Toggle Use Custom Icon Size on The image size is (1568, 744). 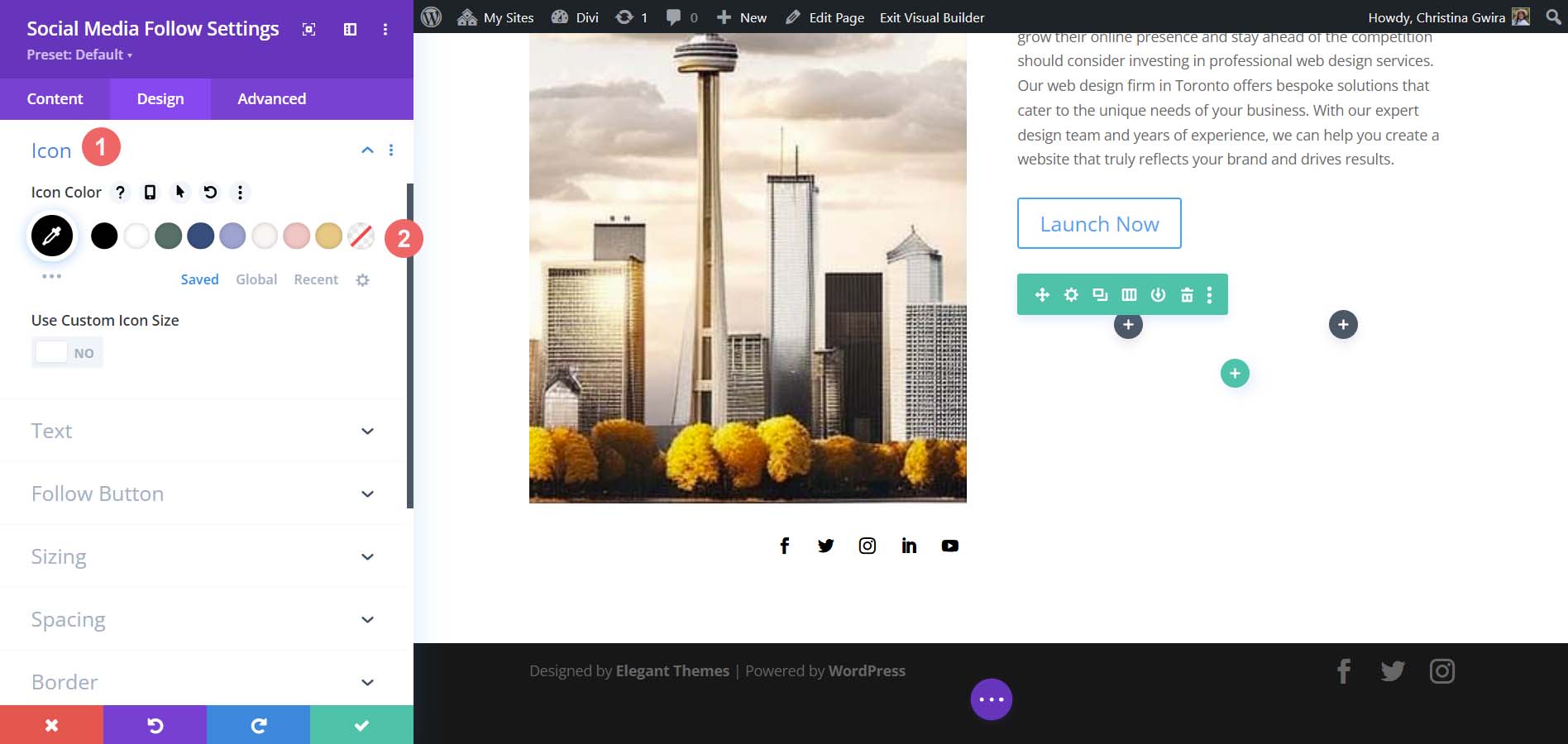[x=67, y=351]
